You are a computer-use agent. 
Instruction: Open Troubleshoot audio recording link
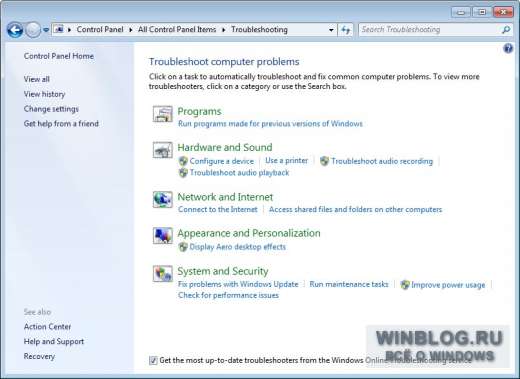pyautogui.click(x=382, y=161)
